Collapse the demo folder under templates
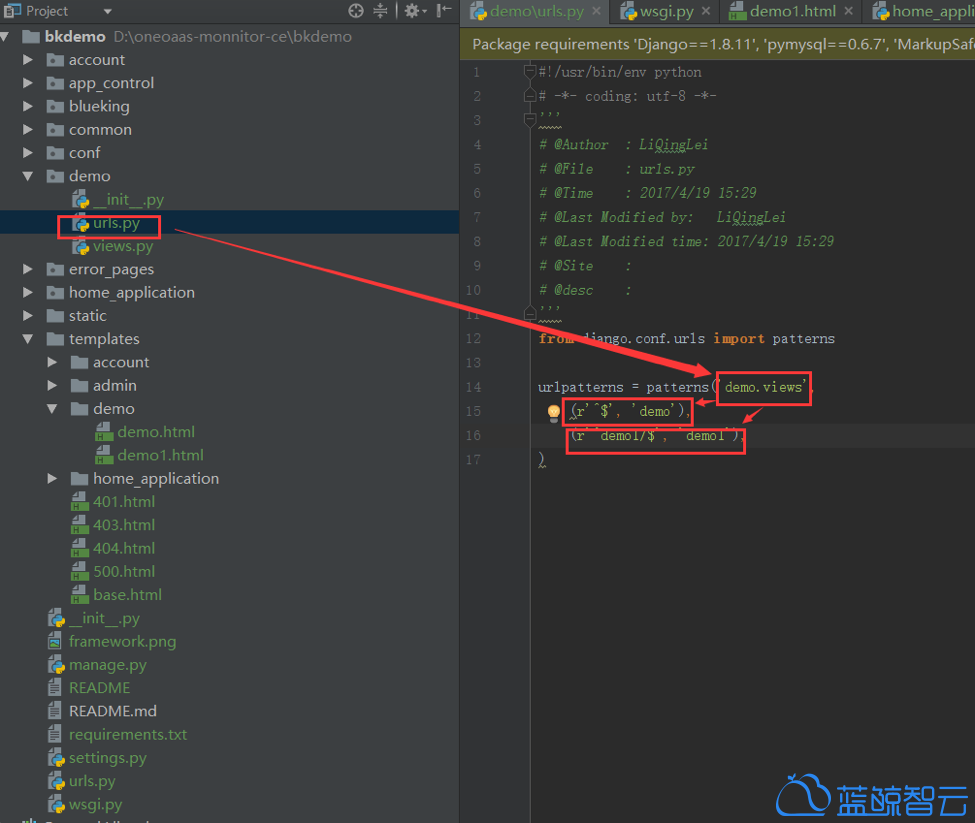Viewport: 975px width, 823px height. point(52,408)
